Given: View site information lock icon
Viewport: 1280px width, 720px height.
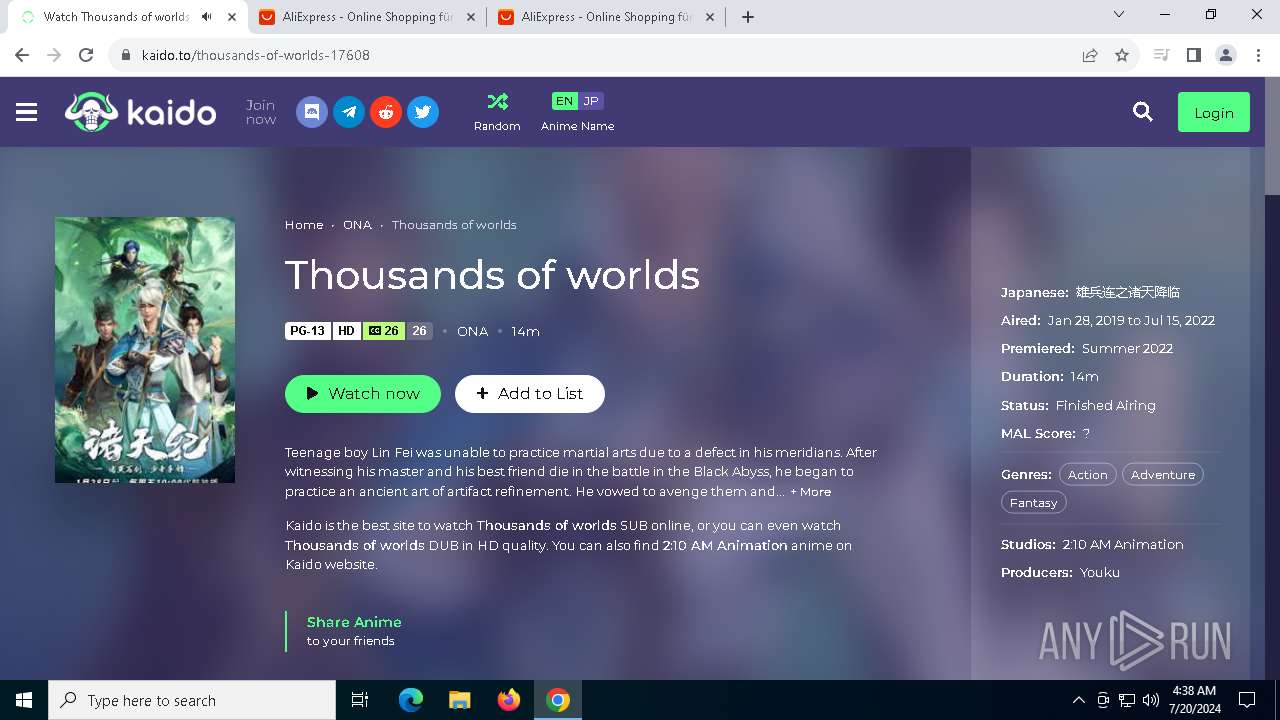Looking at the screenshot, I should [x=126, y=55].
